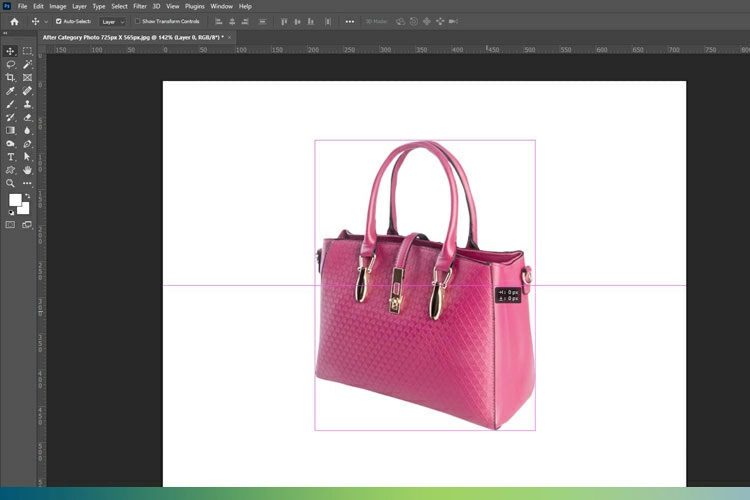Select the Zoom tool
Image resolution: width=750 pixels, height=500 pixels.
(x=11, y=184)
